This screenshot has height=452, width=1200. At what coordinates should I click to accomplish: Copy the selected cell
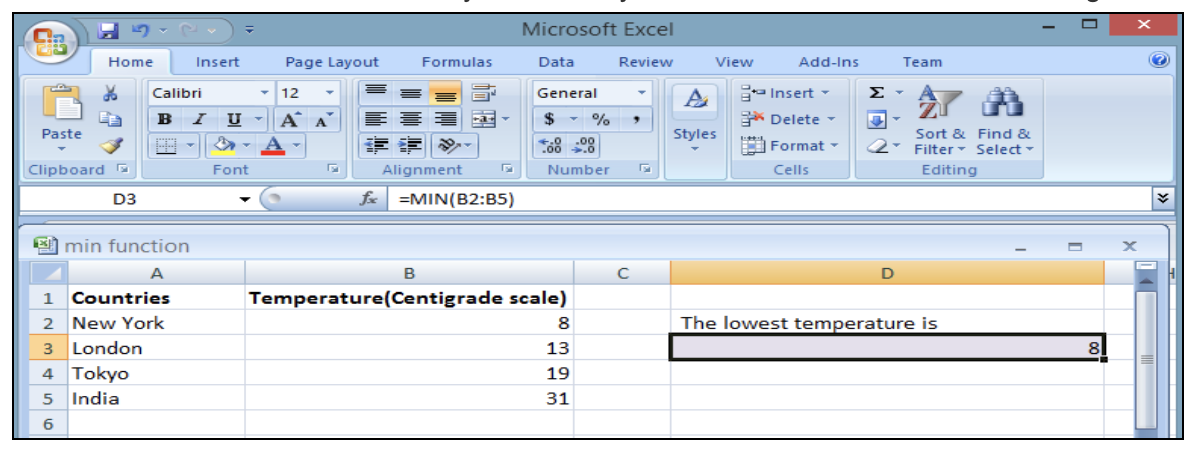click(x=112, y=119)
